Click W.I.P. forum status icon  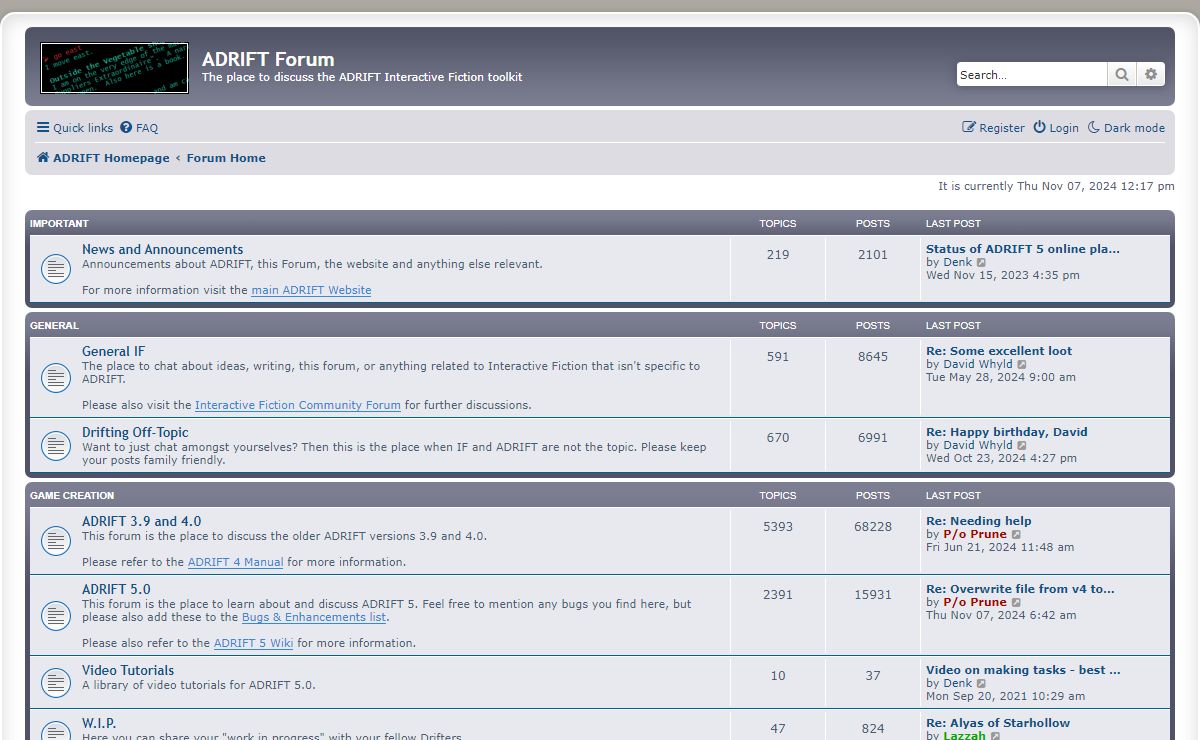pos(55,729)
